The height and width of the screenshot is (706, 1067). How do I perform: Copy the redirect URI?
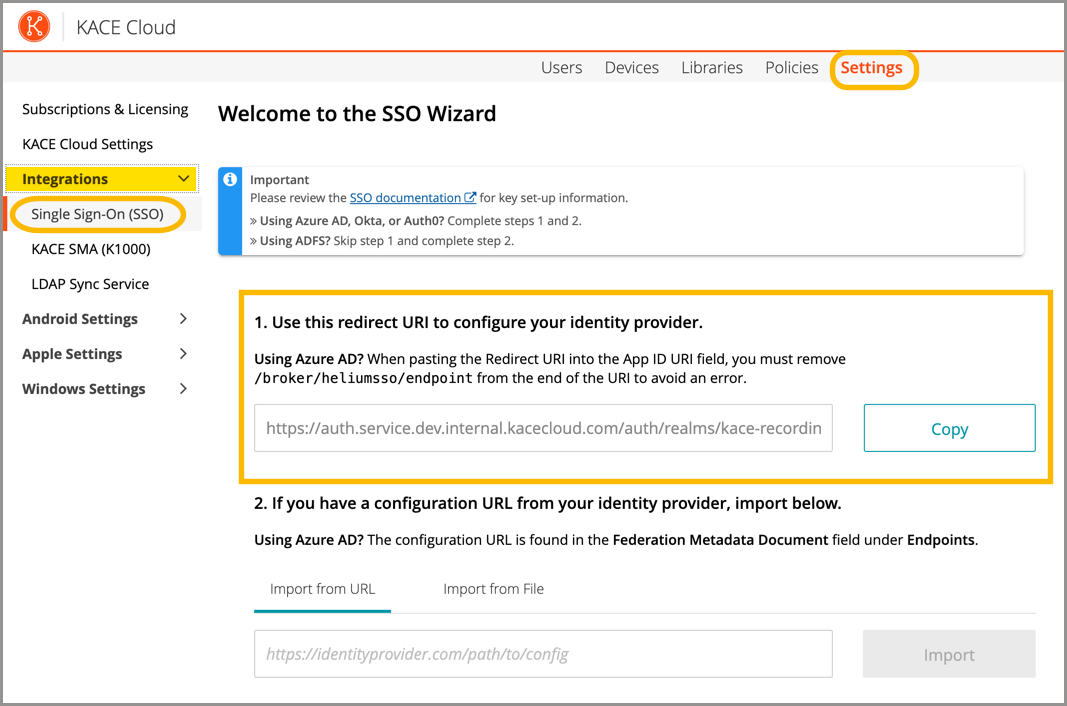(948, 429)
